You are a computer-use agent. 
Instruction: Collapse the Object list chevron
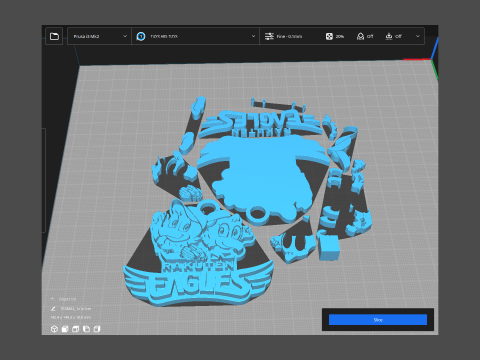[x=52, y=299]
